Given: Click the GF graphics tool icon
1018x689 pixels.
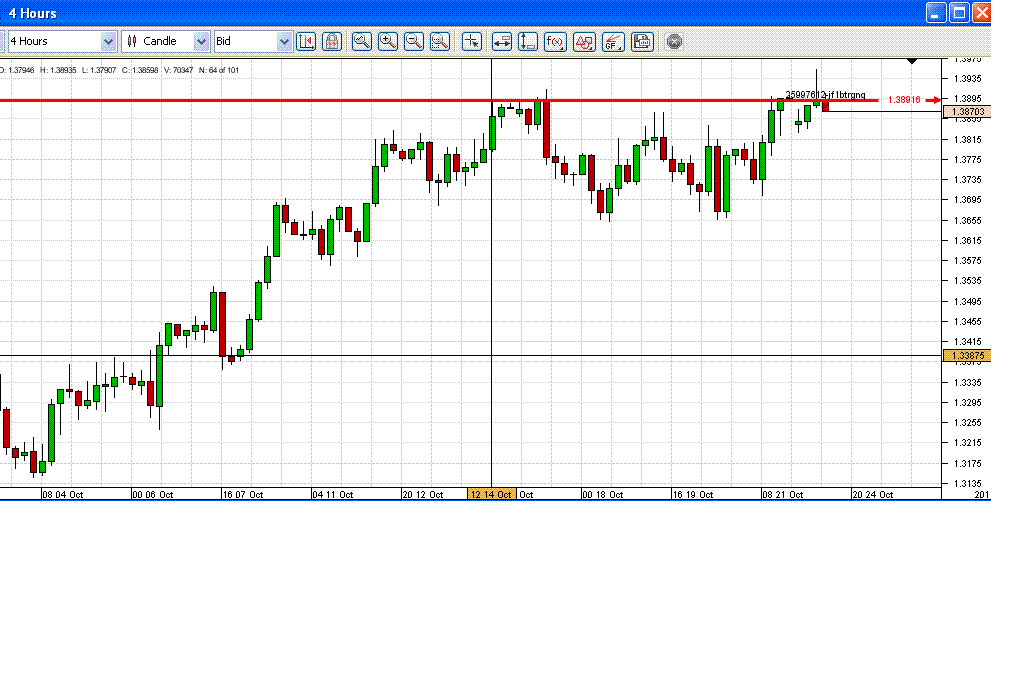Looking at the screenshot, I should tap(613, 42).
